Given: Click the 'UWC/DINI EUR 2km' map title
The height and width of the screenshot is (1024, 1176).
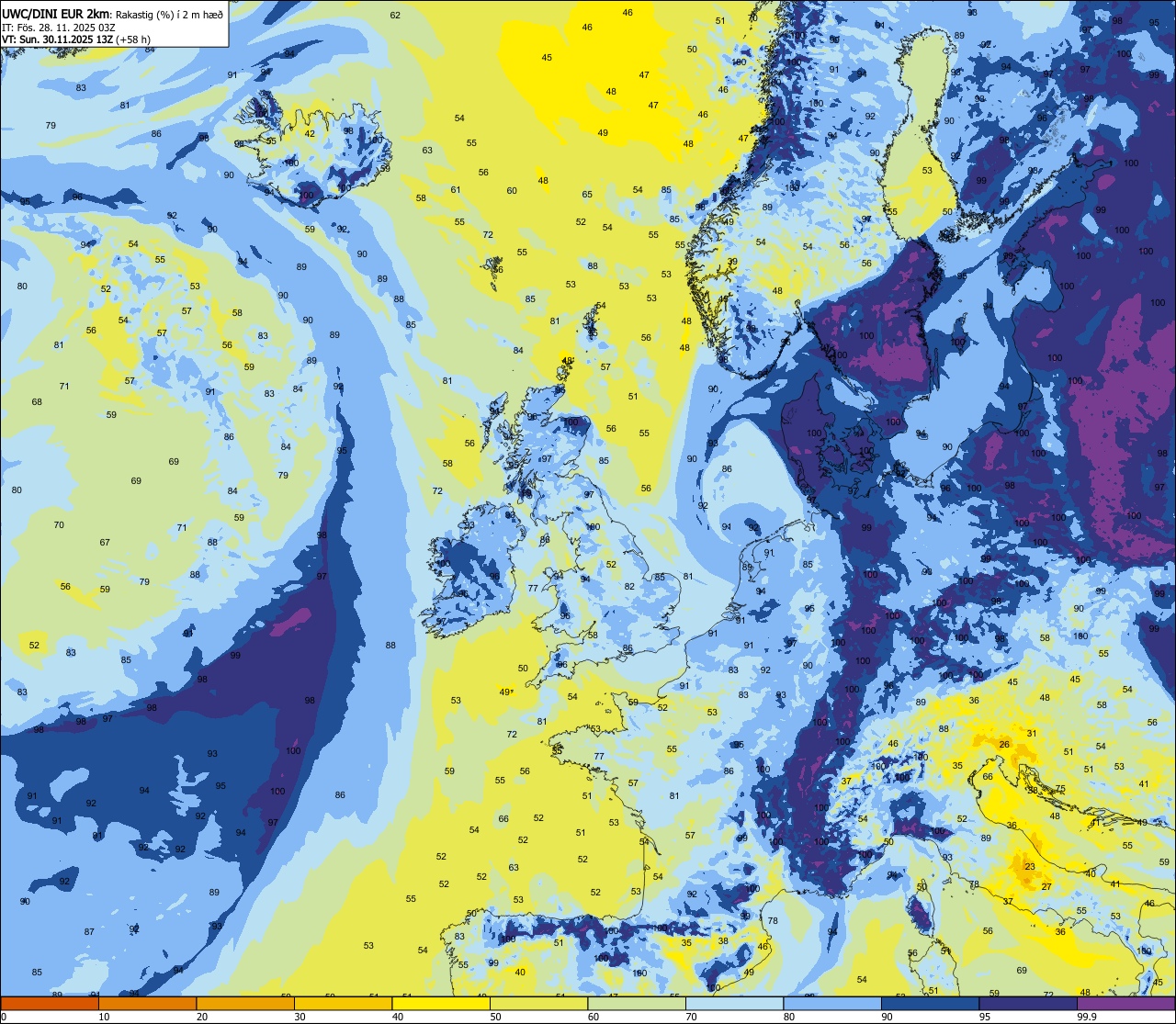Looking at the screenshot, I should pyautogui.click(x=55, y=15).
